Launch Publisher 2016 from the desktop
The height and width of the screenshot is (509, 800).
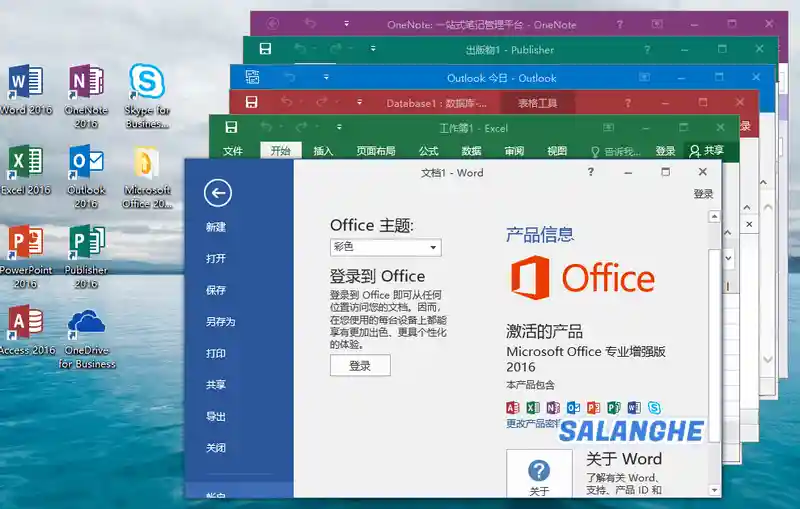tap(86, 256)
